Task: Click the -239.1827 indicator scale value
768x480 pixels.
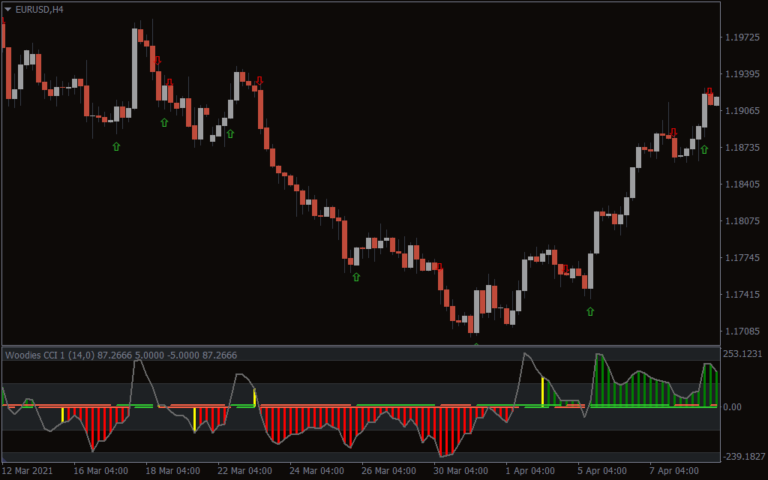Action: tap(744, 456)
